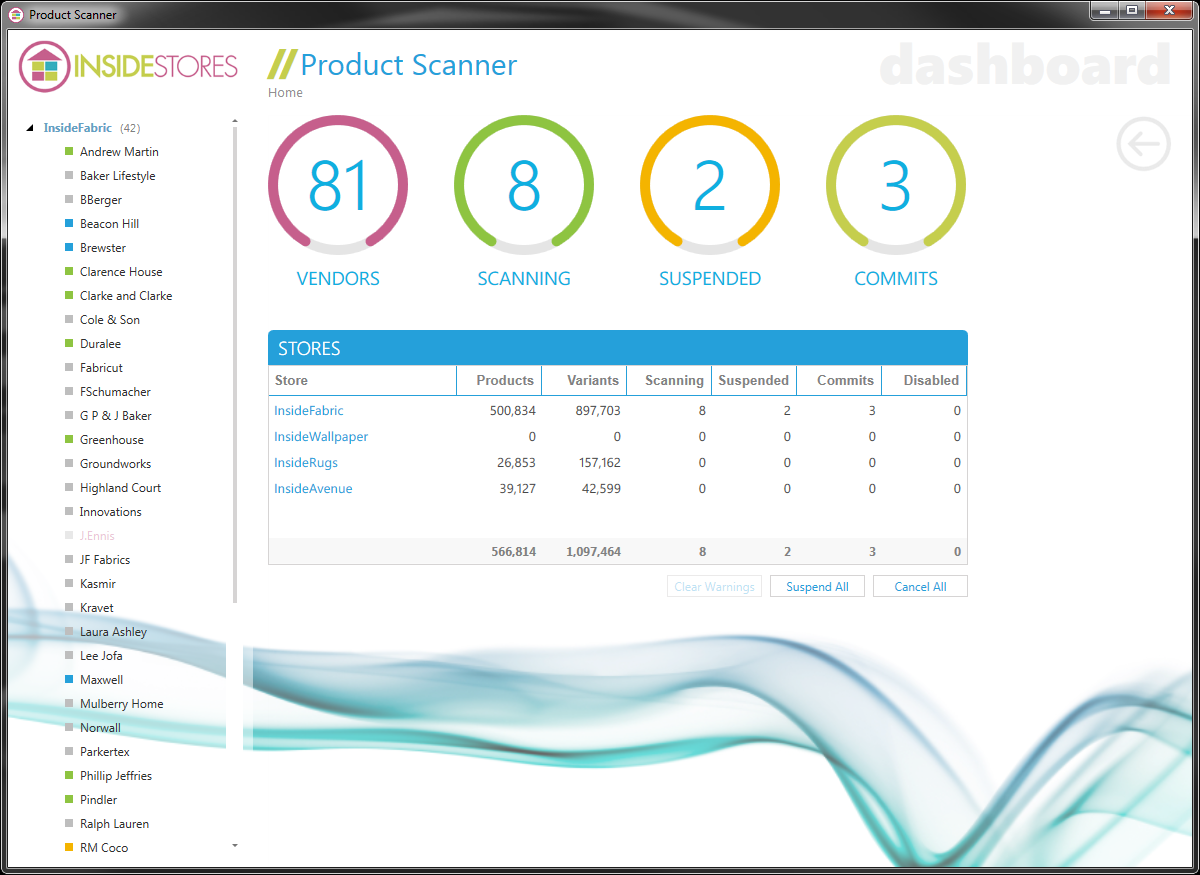This screenshot has height=875, width=1200.
Task: Click the Home breadcrumb
Action: [x=285, y=93]
